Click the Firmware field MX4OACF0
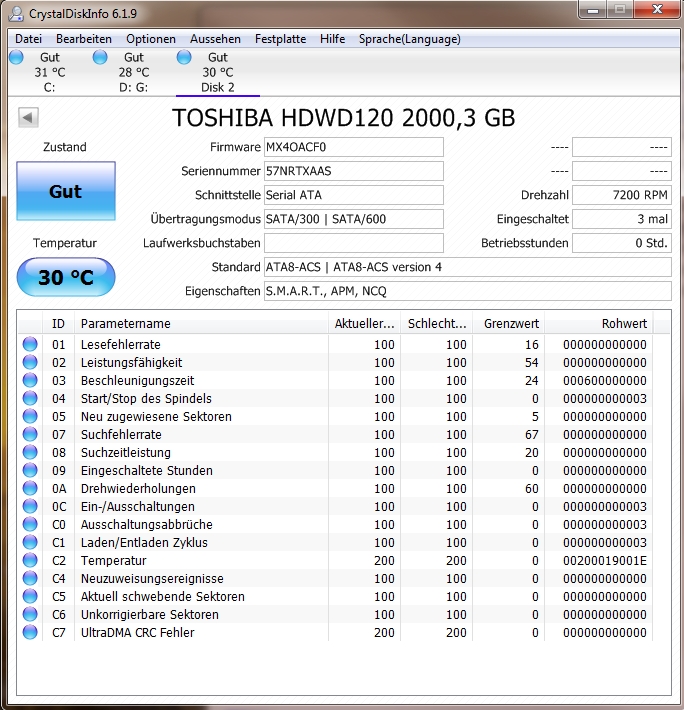Viewport: 684px width, 710px height. [x=354, y=147]
